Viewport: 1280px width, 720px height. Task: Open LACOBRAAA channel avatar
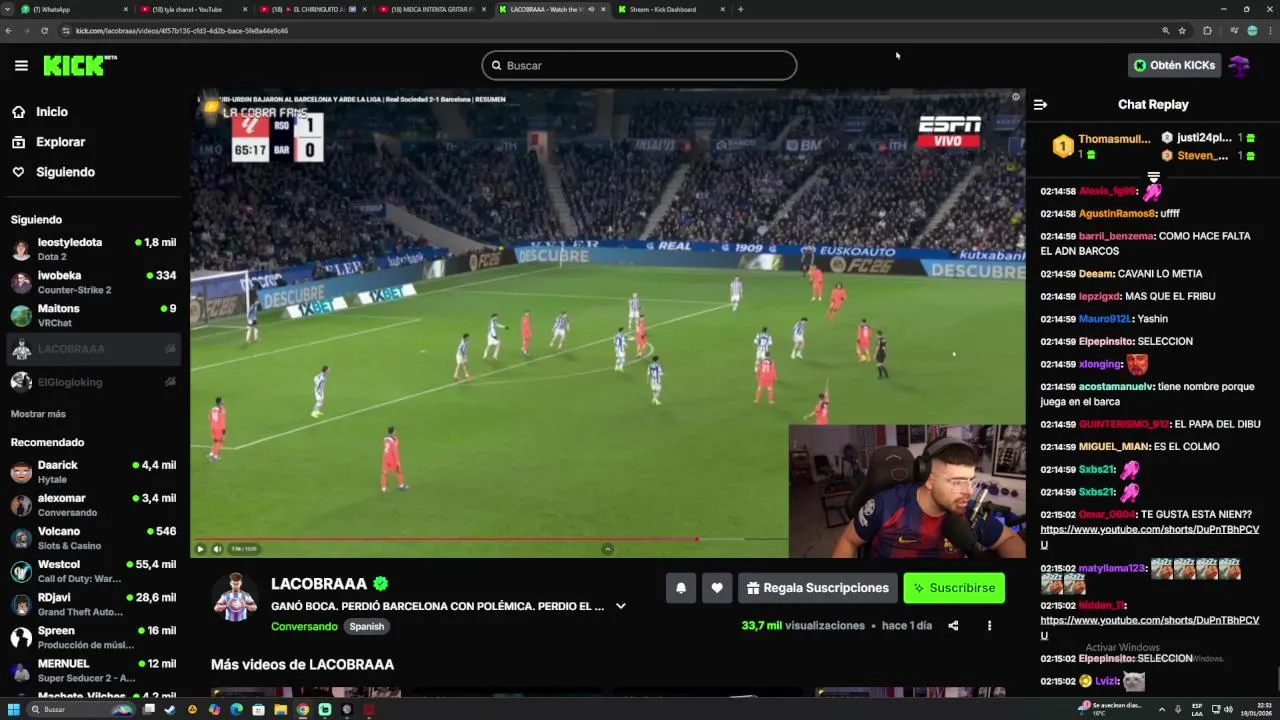pos(235,598)
